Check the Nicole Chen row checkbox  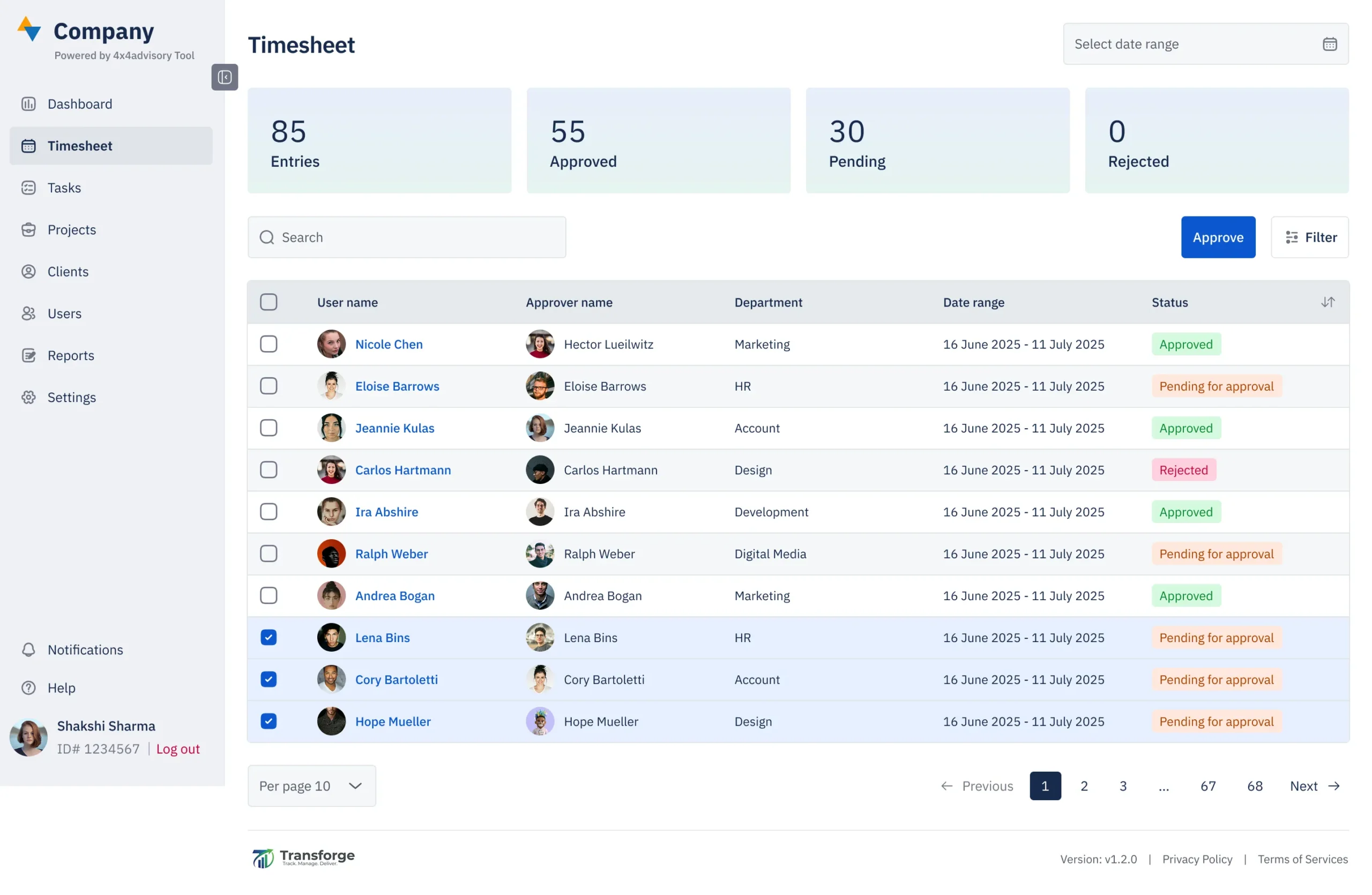click(269, 345)
